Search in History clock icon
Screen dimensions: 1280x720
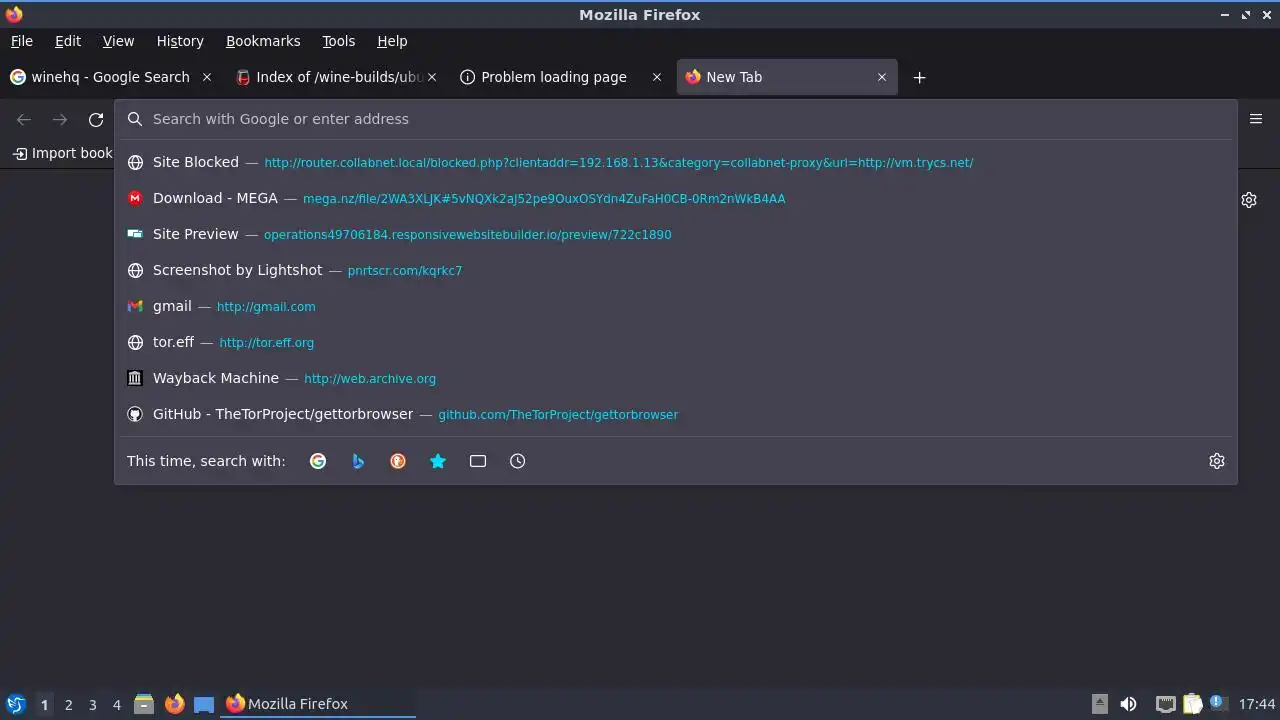tap(518, 461)
